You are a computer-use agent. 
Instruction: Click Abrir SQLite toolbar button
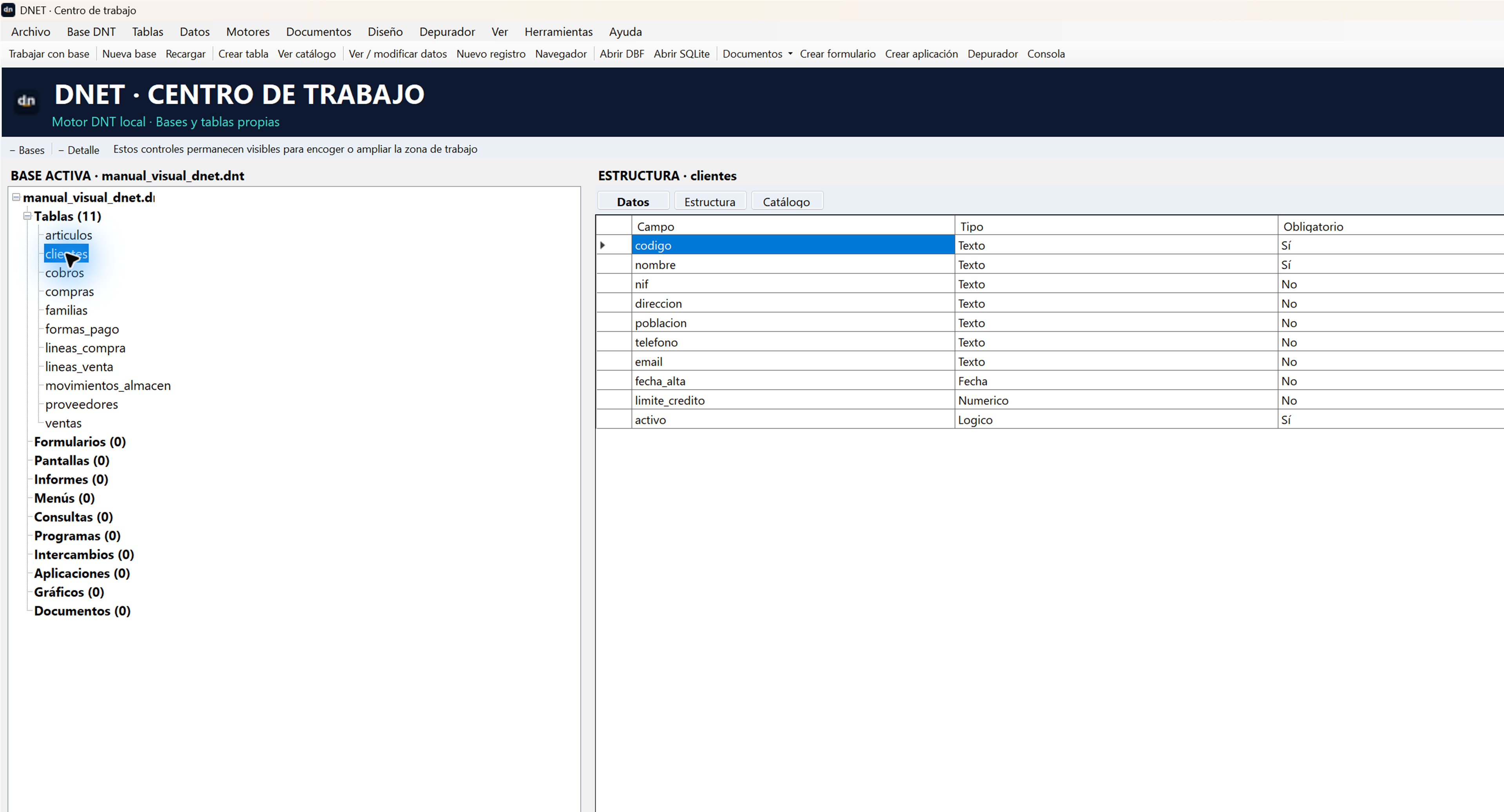pos(681,54)
